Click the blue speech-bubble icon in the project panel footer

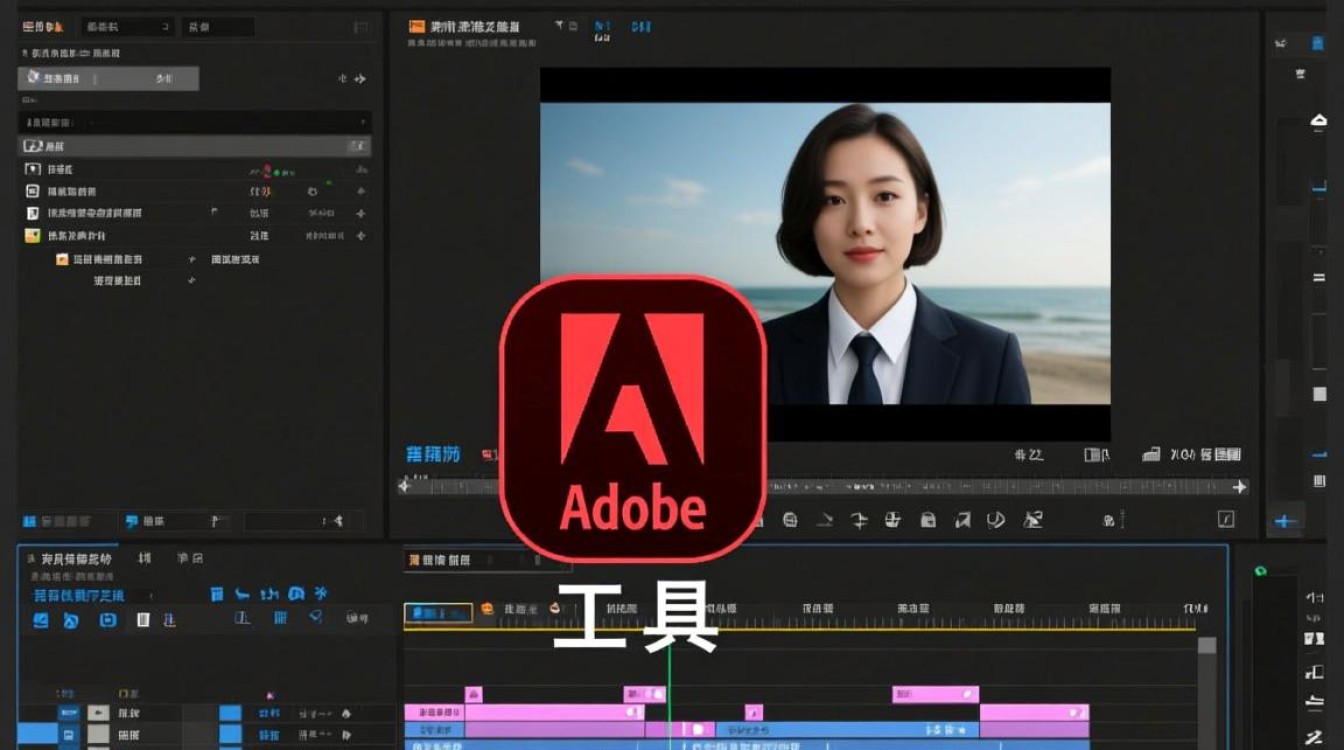132,521
